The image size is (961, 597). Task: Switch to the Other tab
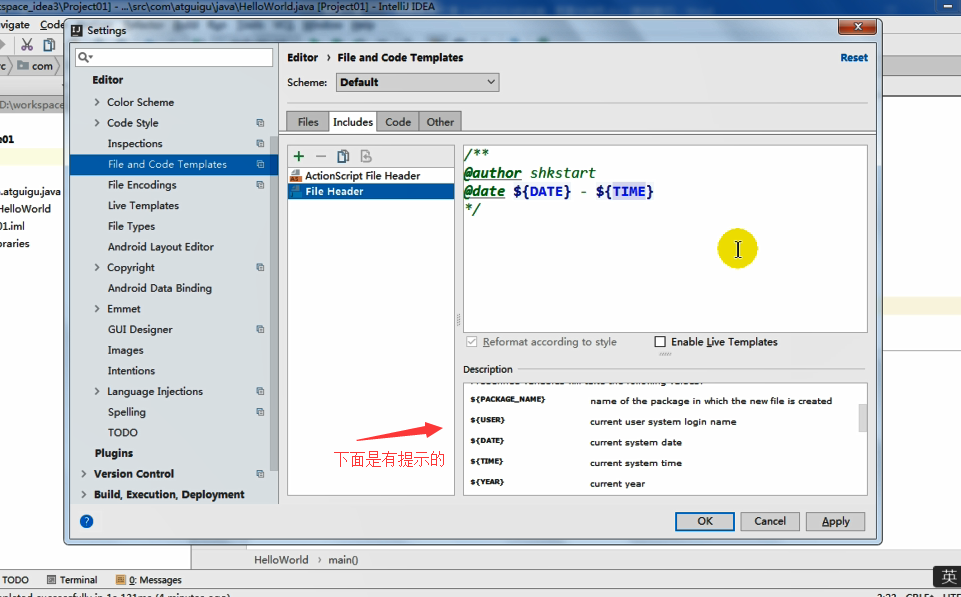440,122
